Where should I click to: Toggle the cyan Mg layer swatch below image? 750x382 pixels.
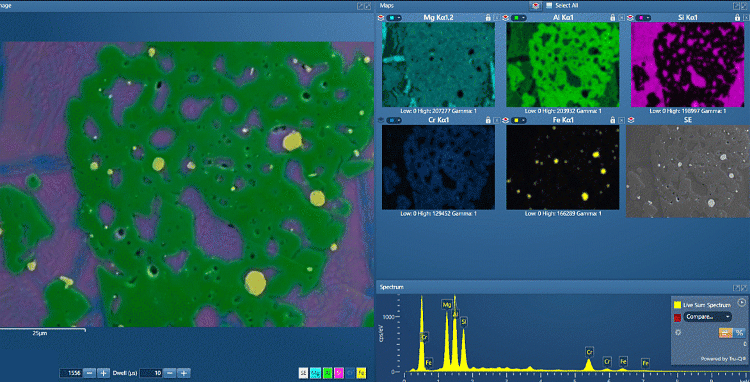point(315,373)
